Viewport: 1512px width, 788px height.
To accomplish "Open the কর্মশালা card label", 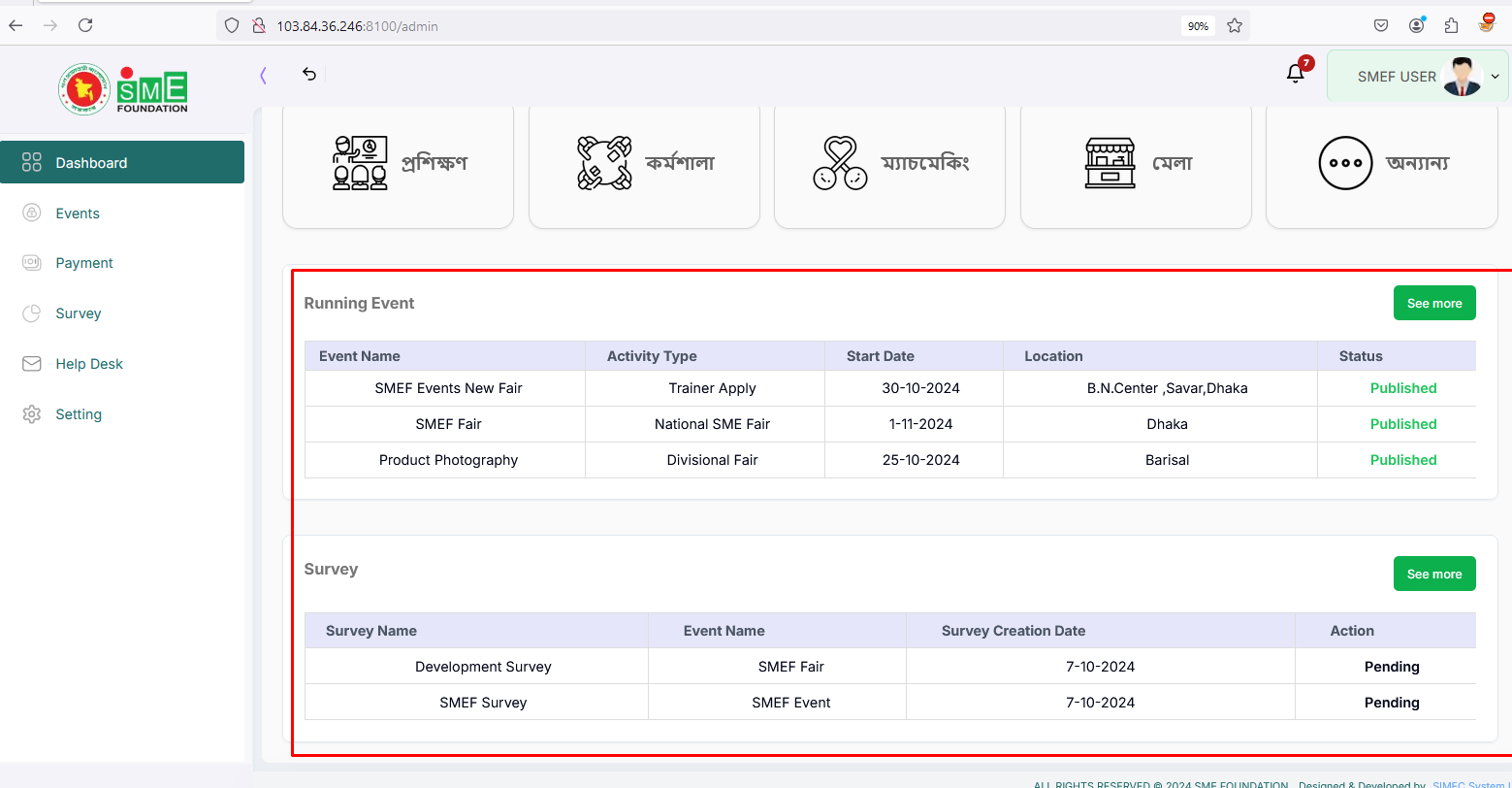I will [x=680, y=162].
